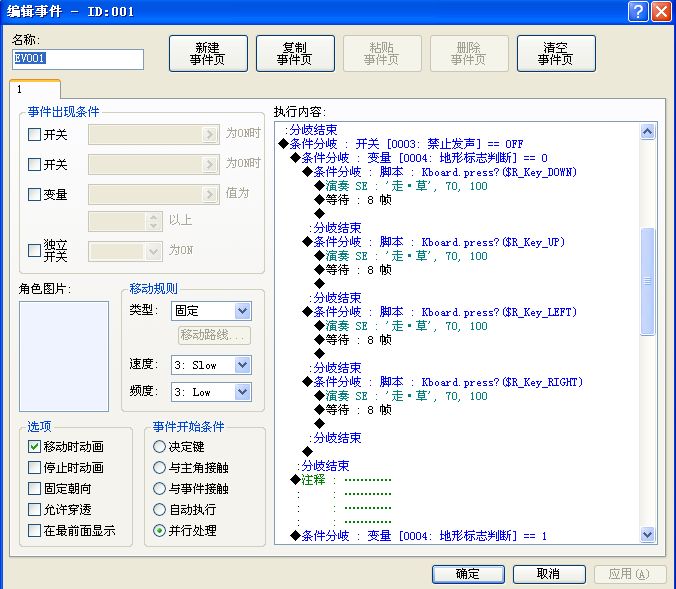Click the empty 角色图片 preview box
Viewport: 676px width, 589px height.
(64, 356)
